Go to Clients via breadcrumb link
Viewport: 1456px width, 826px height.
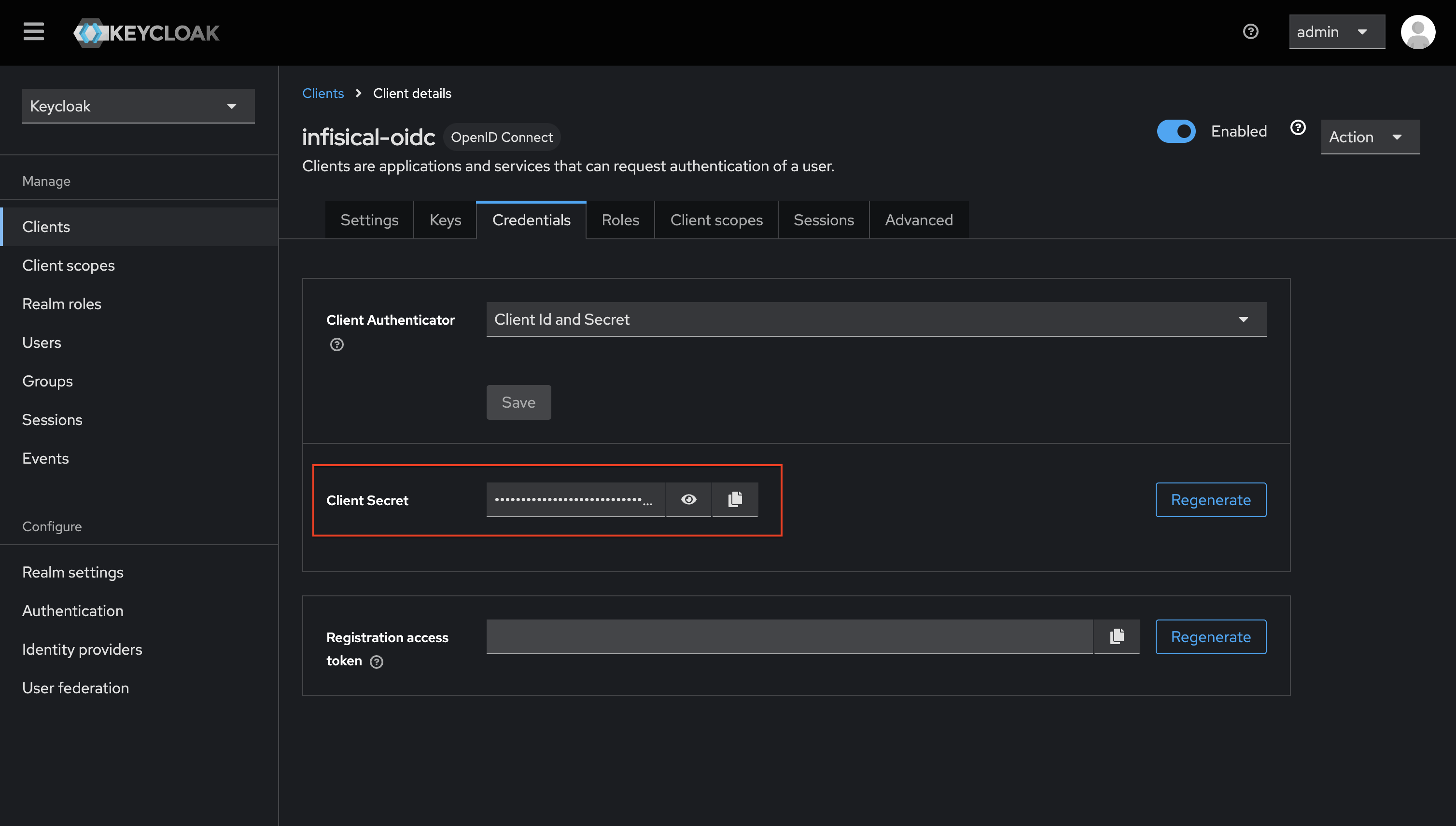pyautogui.click(x=323, y=93)
